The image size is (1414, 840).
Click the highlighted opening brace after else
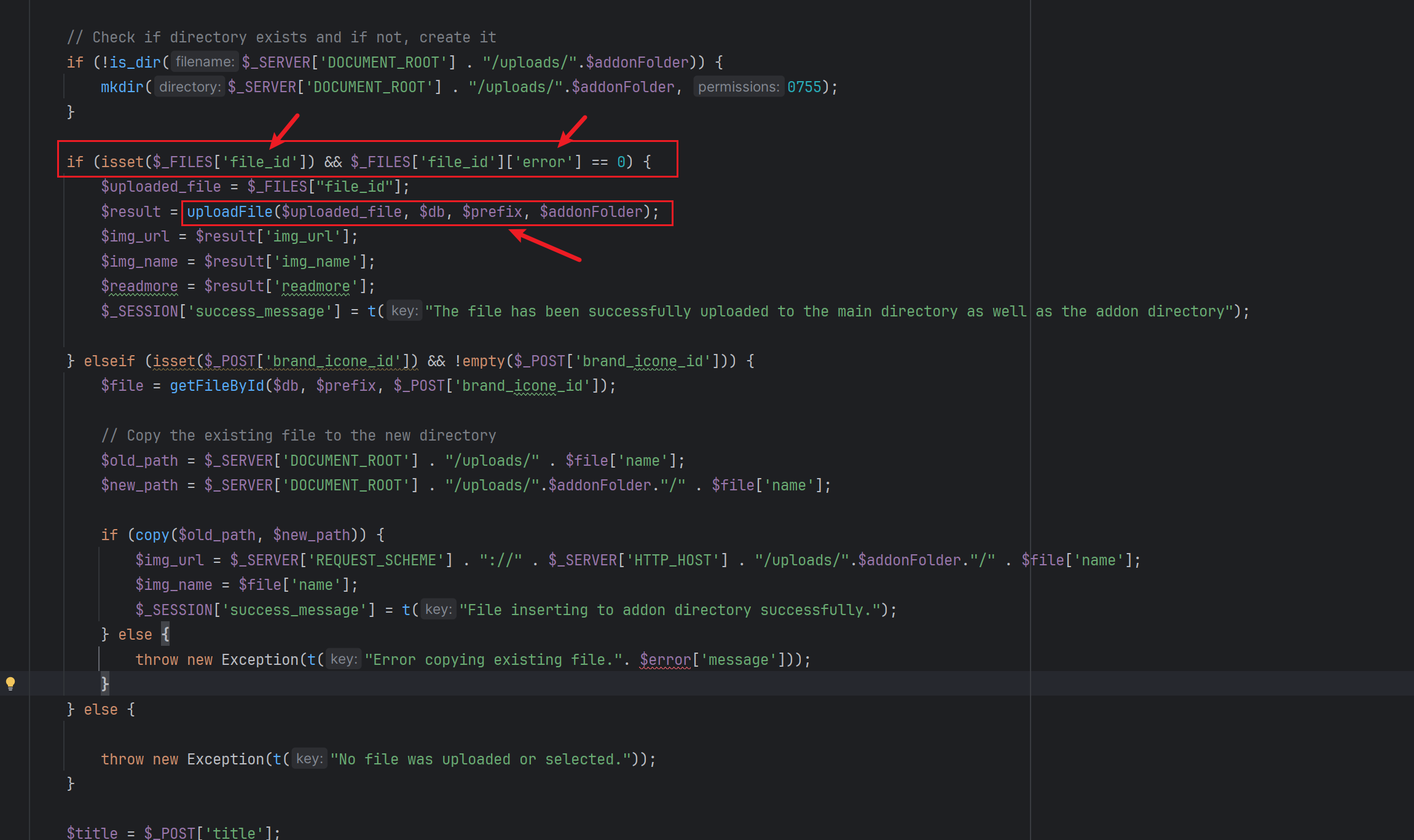[x=165, y=634]
